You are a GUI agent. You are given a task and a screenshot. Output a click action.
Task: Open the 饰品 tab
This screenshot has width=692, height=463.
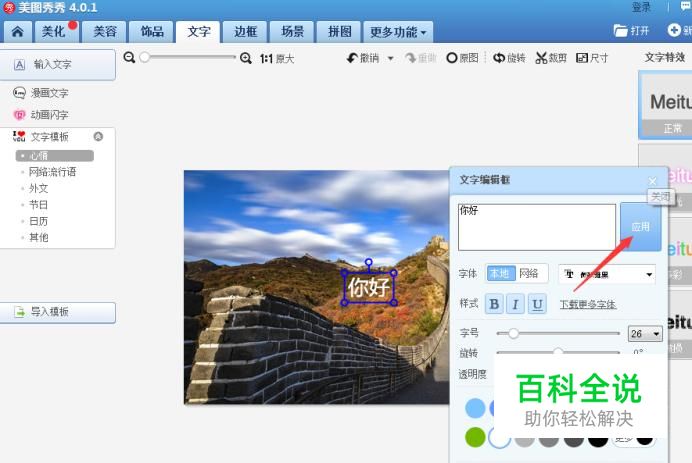coord(151,32)
